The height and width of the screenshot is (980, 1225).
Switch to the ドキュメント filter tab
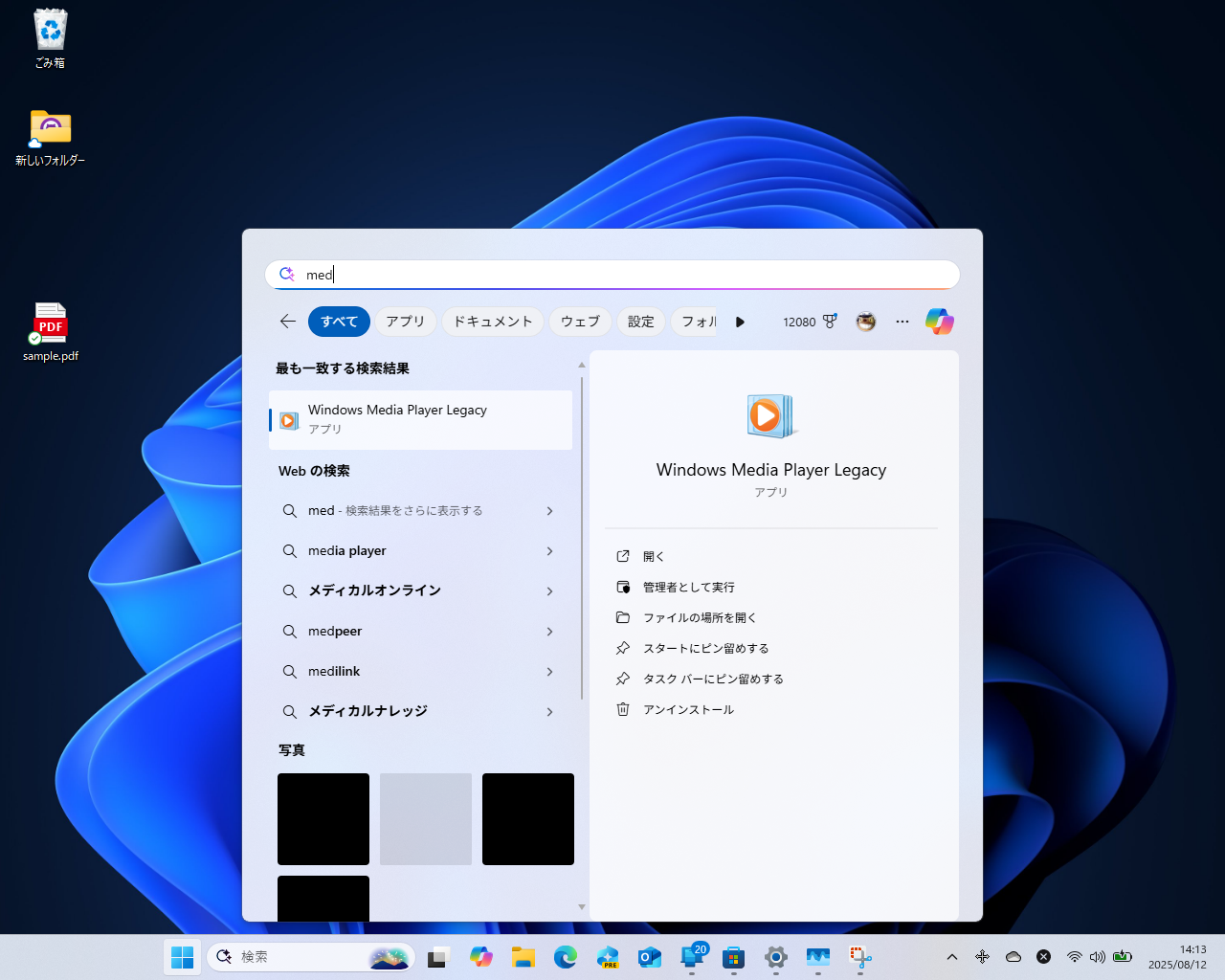pyautogui.click(x=492, y=322)
